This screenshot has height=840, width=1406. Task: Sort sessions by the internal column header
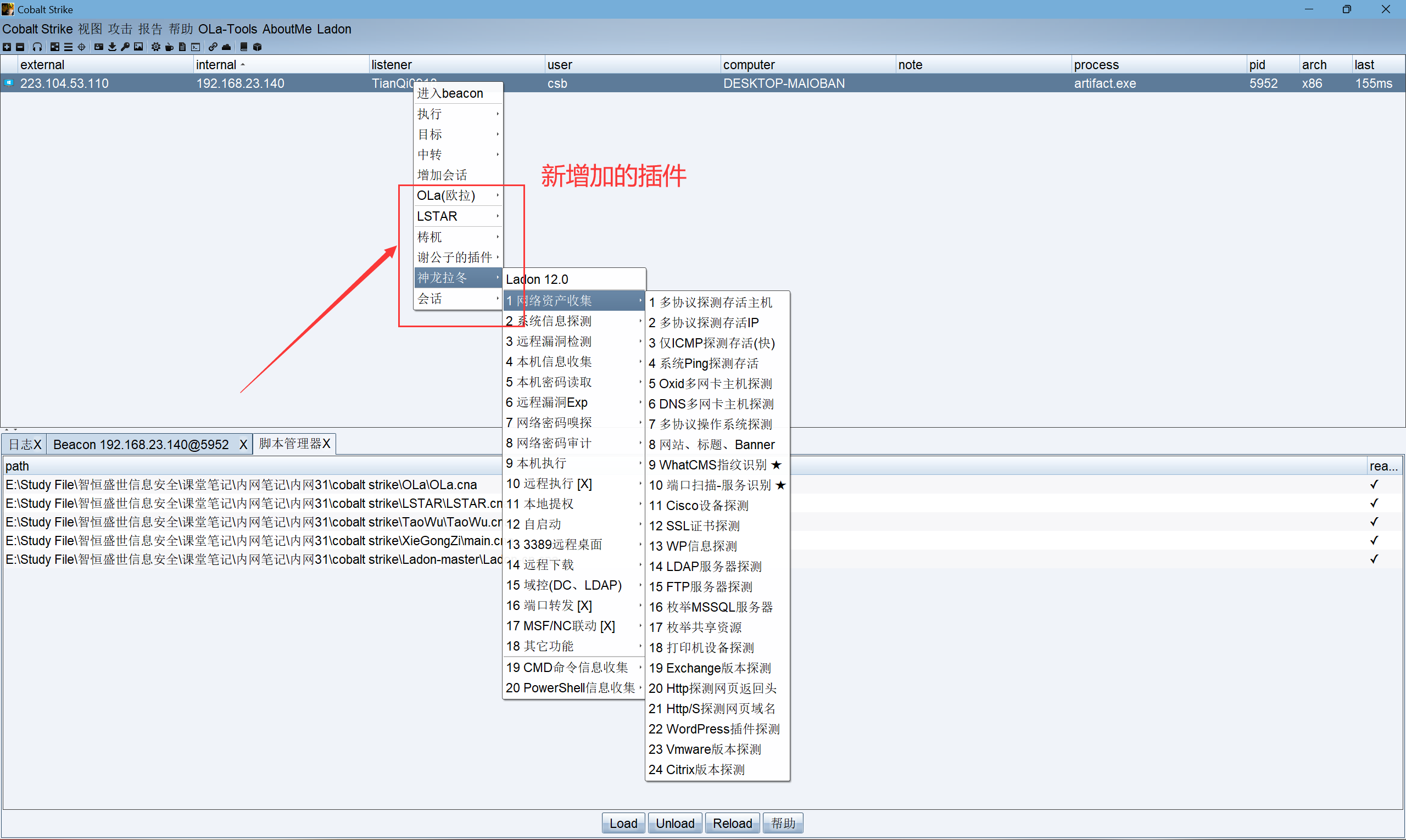[x=281, y=65]
